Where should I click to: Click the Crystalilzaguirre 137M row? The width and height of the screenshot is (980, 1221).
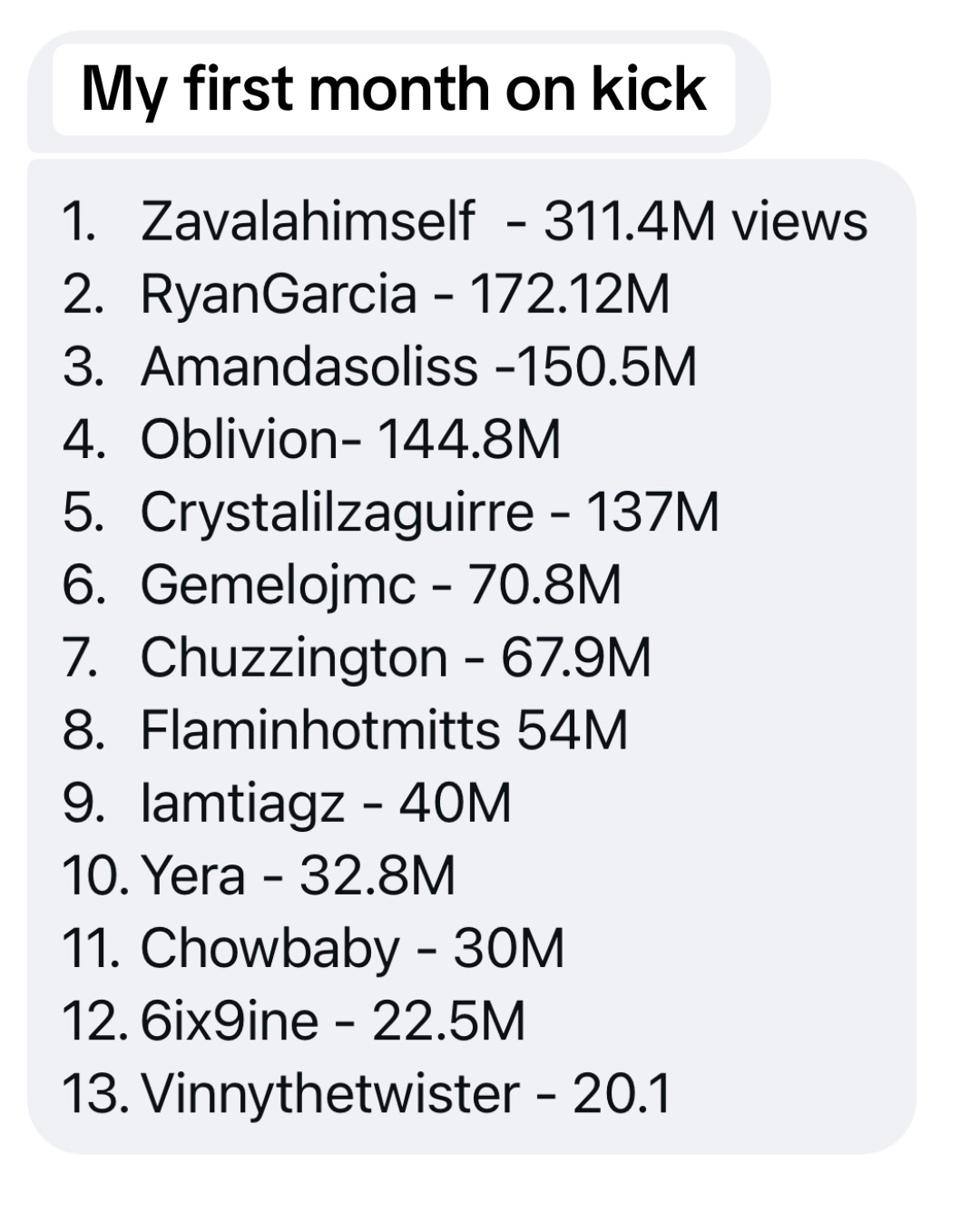point(390,512)
